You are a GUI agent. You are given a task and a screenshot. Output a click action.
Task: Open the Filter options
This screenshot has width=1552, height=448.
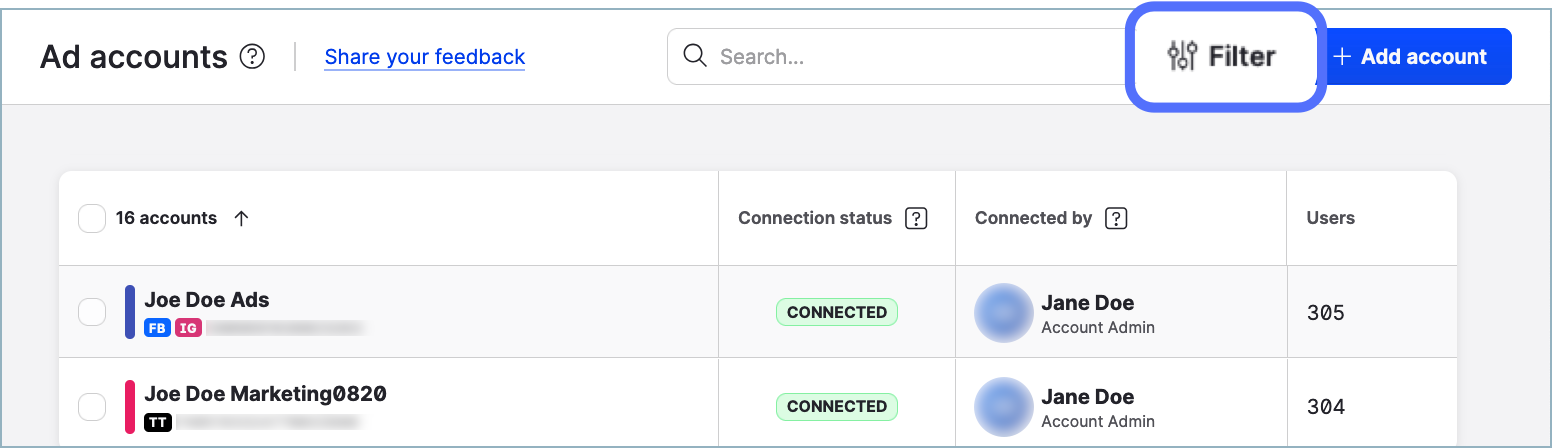pos(1223,57)
